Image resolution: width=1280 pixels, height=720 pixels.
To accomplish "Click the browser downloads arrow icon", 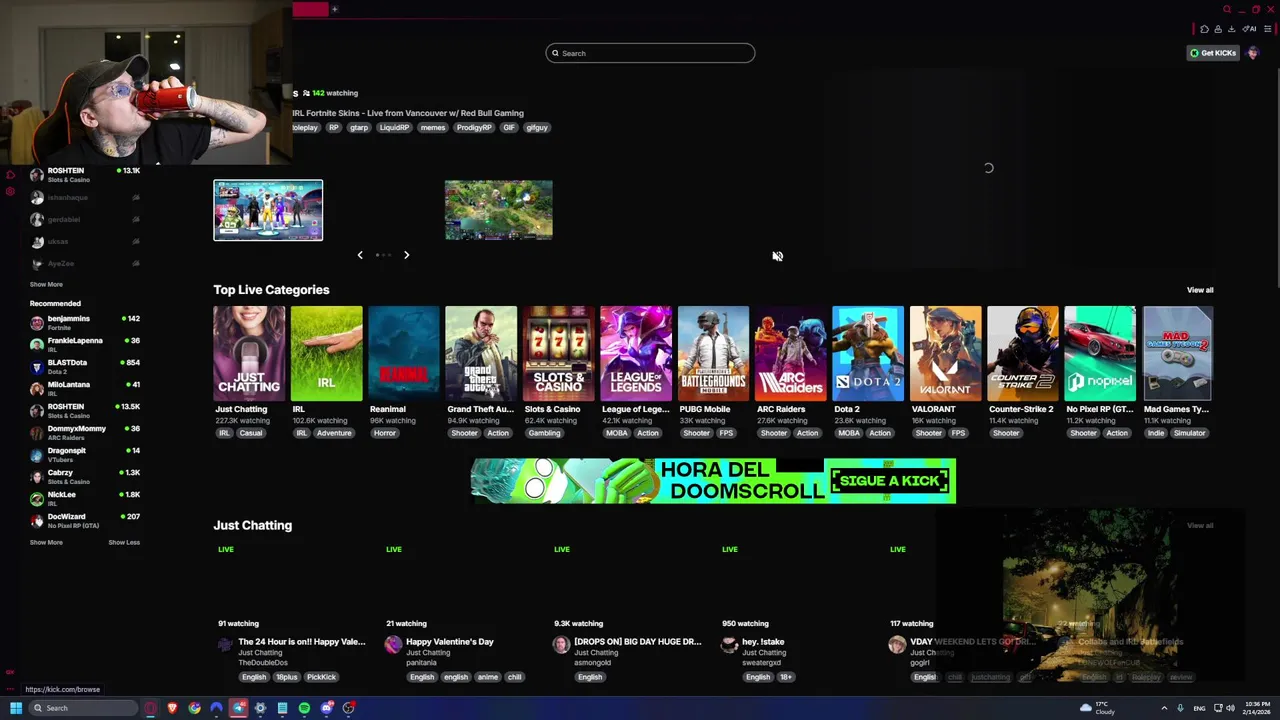I will tap(1232, 29).
